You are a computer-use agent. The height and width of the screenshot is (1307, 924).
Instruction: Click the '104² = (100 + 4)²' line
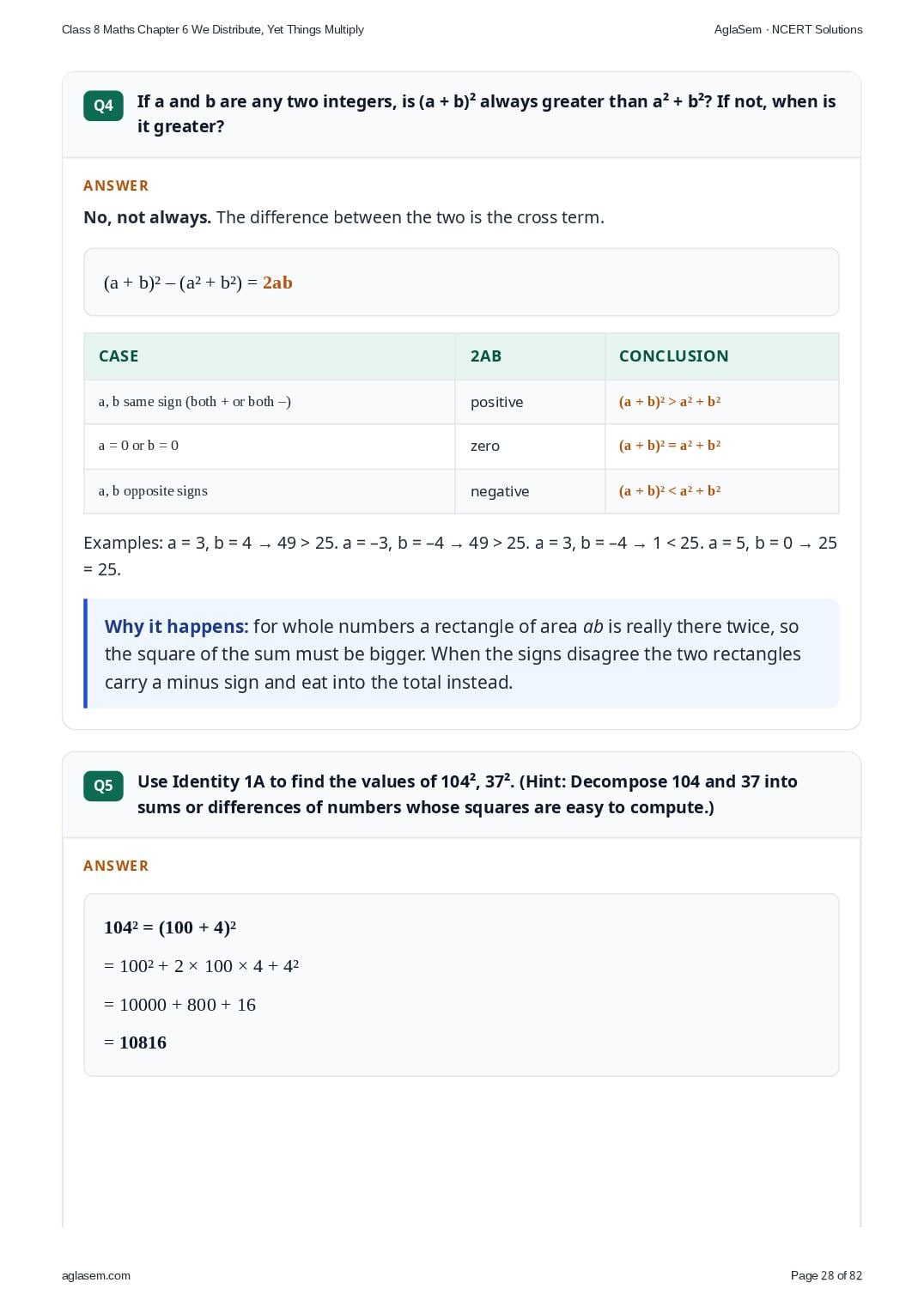(170, 927)
